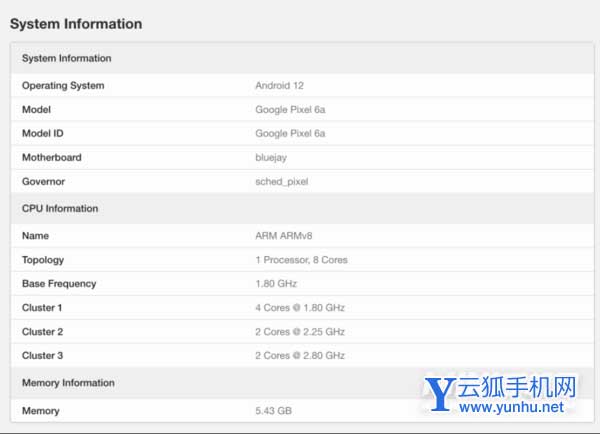The image size is (600, 434).
Task: Select the 'System Information' table header row
Action: click(302, 58)
